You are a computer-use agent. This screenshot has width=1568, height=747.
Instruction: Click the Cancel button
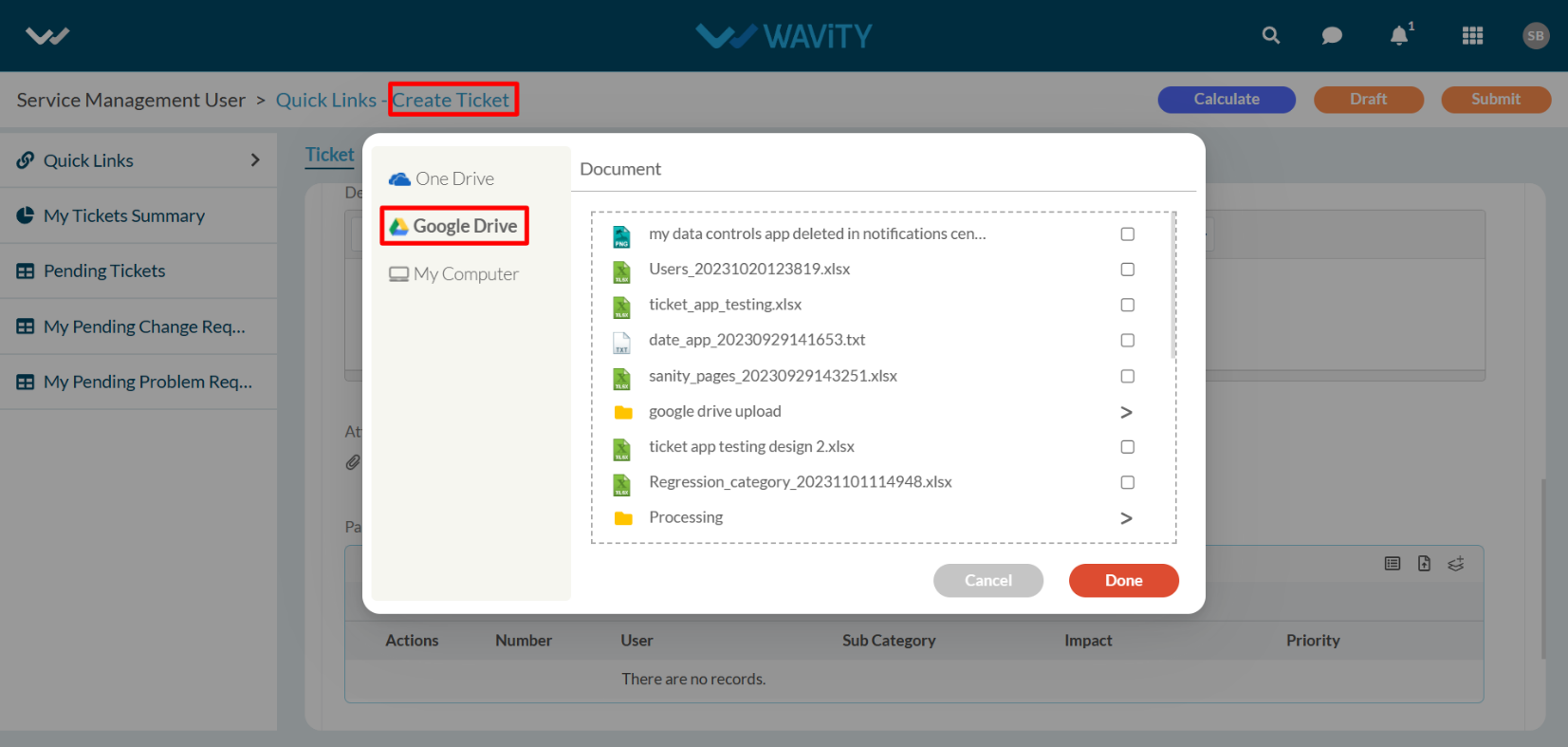988,581
